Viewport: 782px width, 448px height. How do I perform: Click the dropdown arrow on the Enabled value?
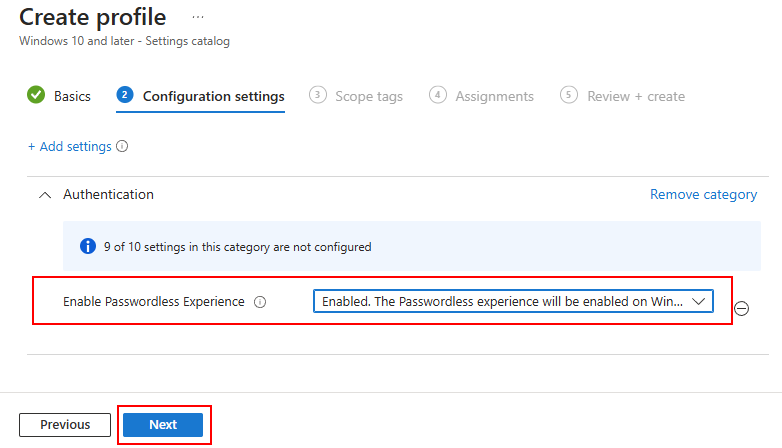point(699,301)
